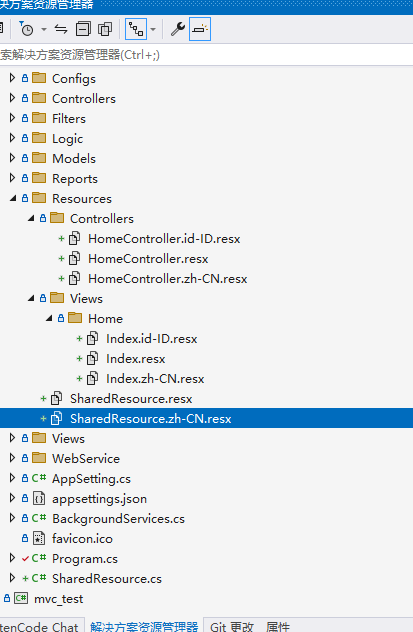Expand the Models folder

12,158
